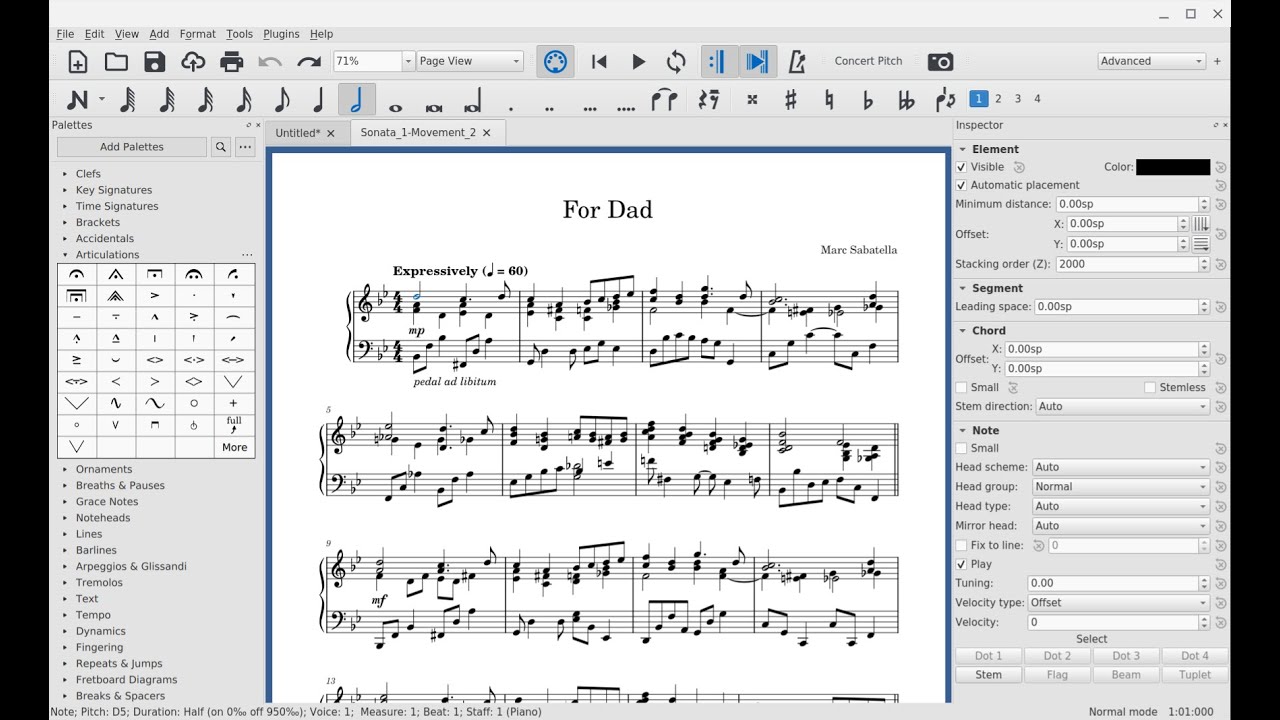Add a tie with tie icon
The height and width of the screenshot is (720, 1280).
tap(664, 100)
